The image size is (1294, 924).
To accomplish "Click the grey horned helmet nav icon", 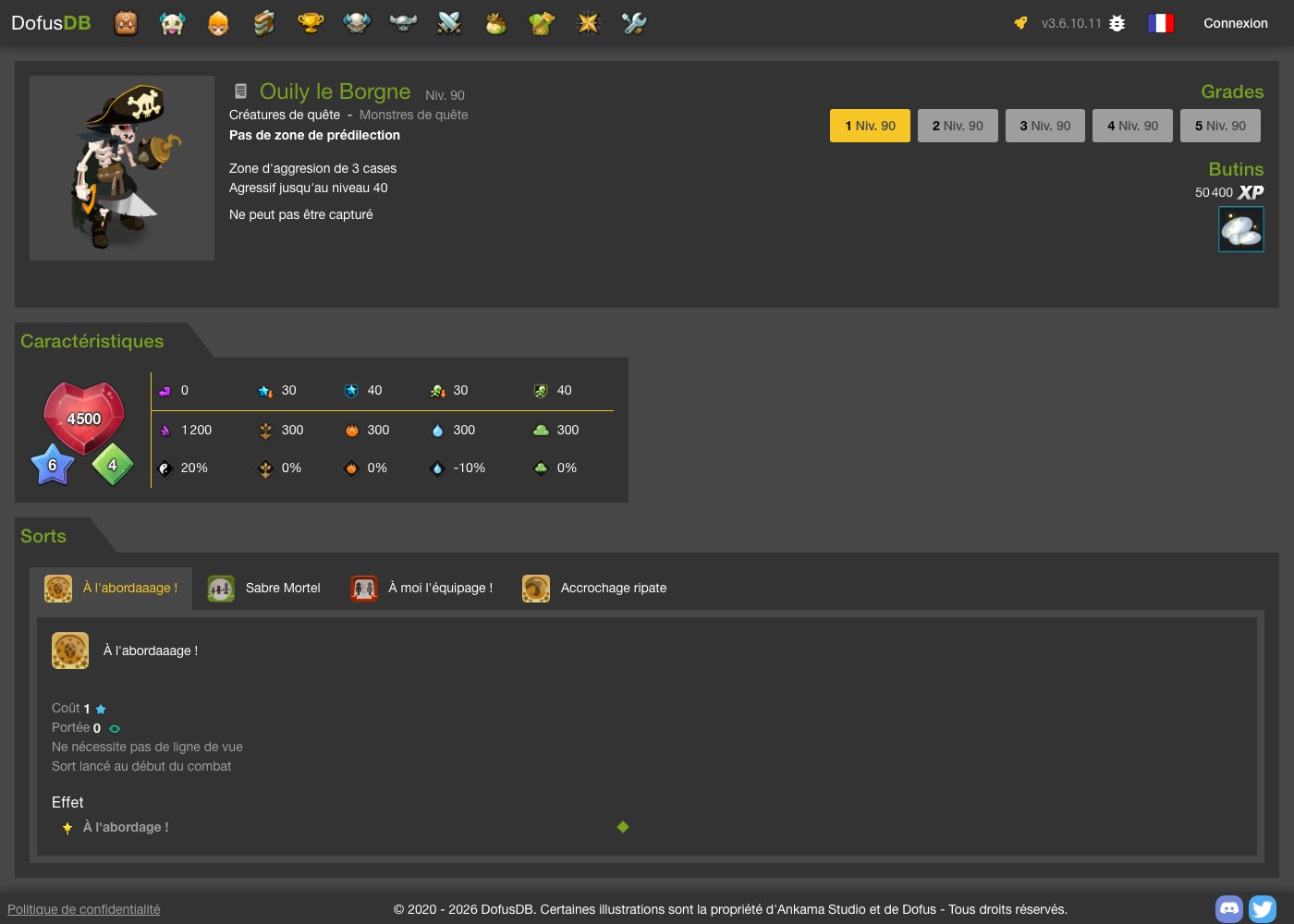I will point(403,23).
